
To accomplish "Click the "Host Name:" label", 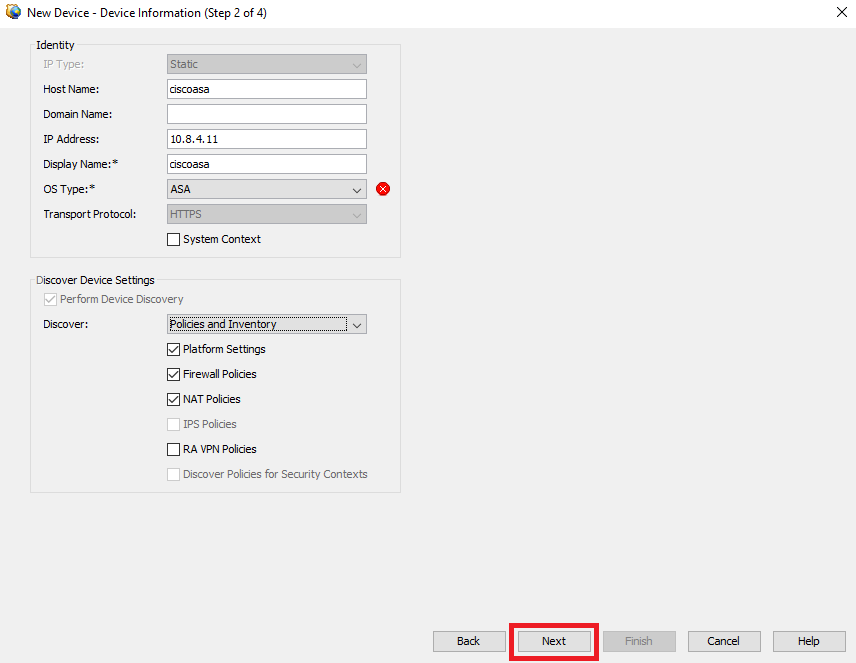I will click(71, 89).
